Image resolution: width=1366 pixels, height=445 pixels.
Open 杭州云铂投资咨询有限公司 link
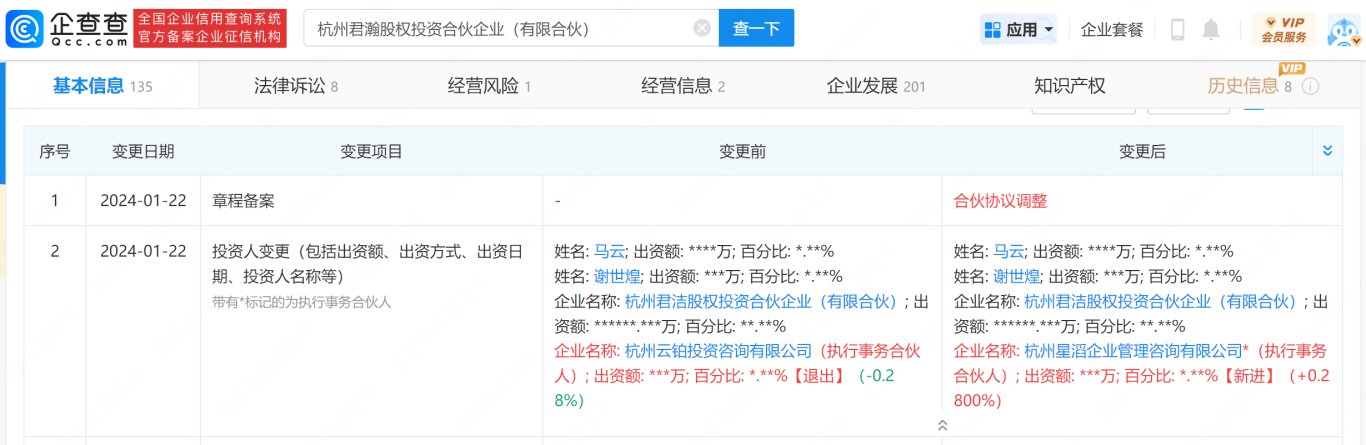(718, 351)
